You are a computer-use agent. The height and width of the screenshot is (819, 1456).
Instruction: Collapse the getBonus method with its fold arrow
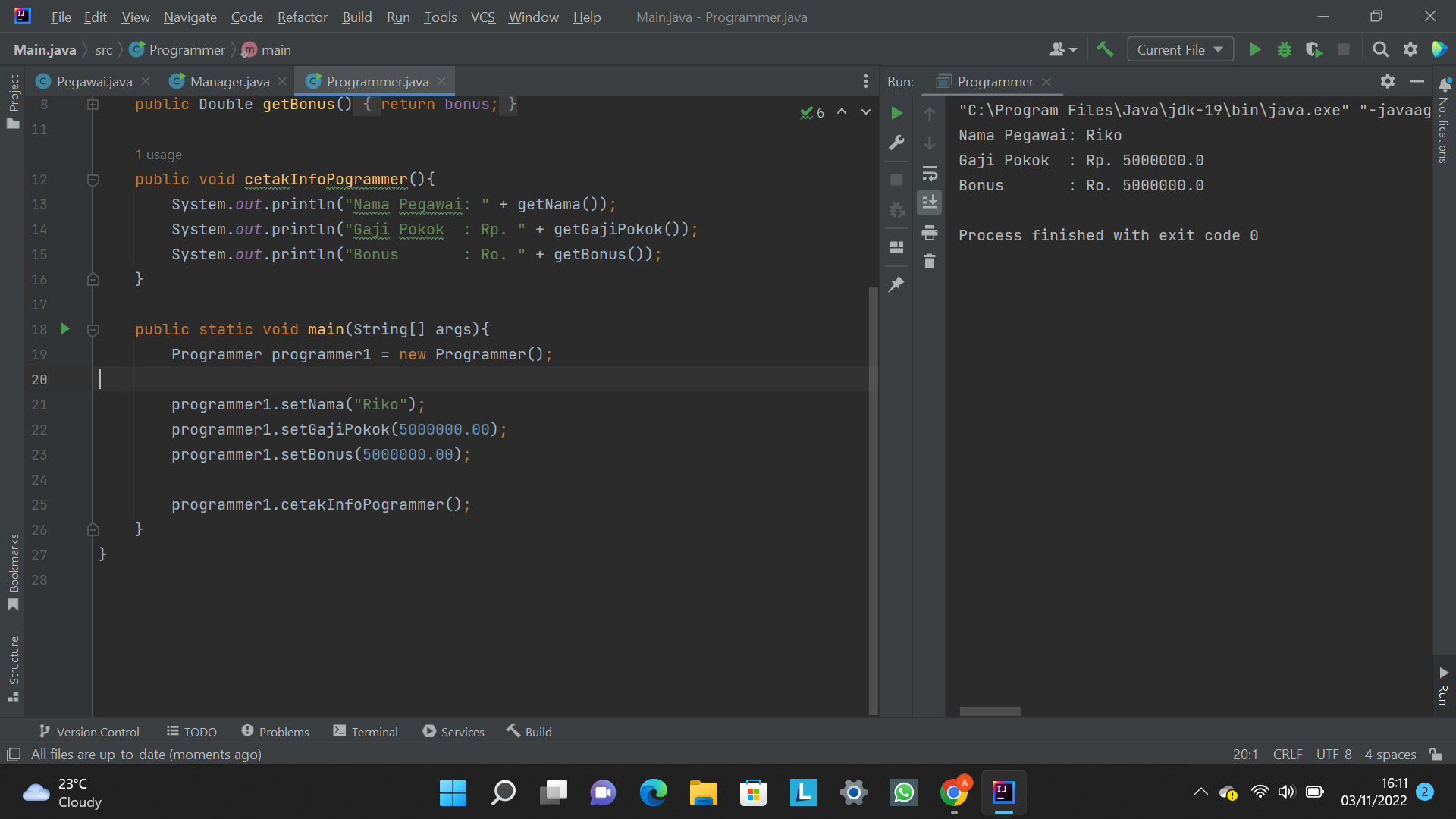click(93, 104)
